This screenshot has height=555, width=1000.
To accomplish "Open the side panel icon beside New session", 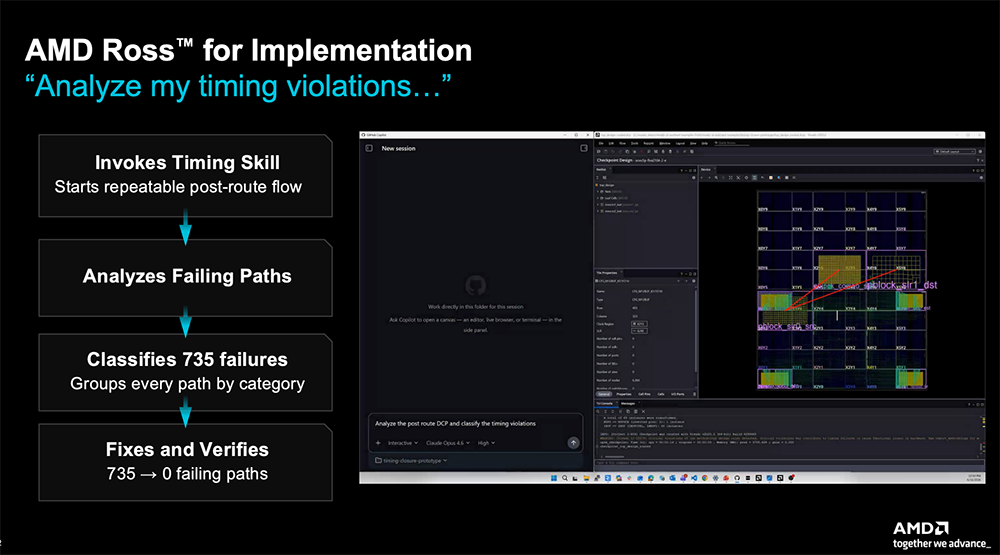I will [x=584, y=148].
